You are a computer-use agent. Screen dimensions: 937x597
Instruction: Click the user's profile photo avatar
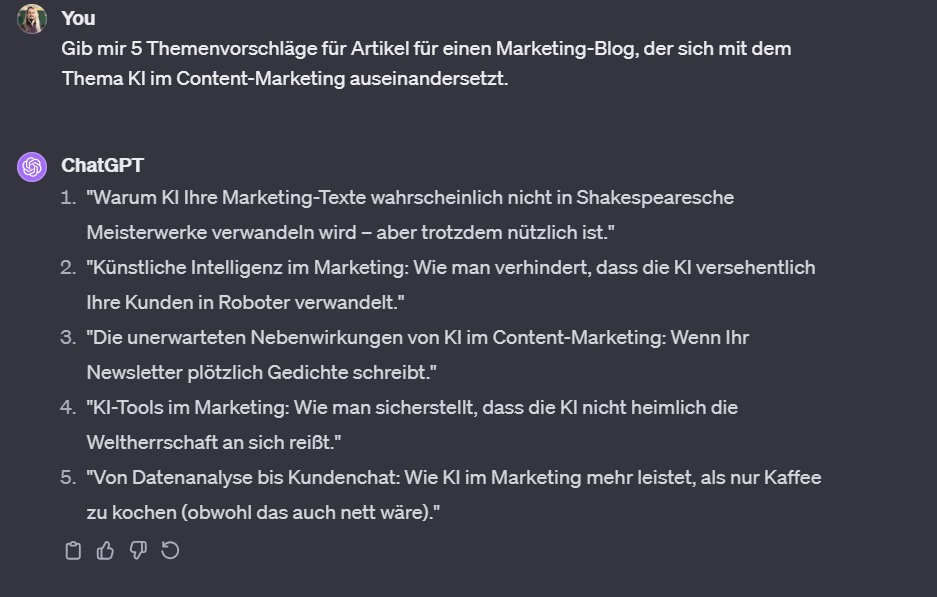[32, 19]
